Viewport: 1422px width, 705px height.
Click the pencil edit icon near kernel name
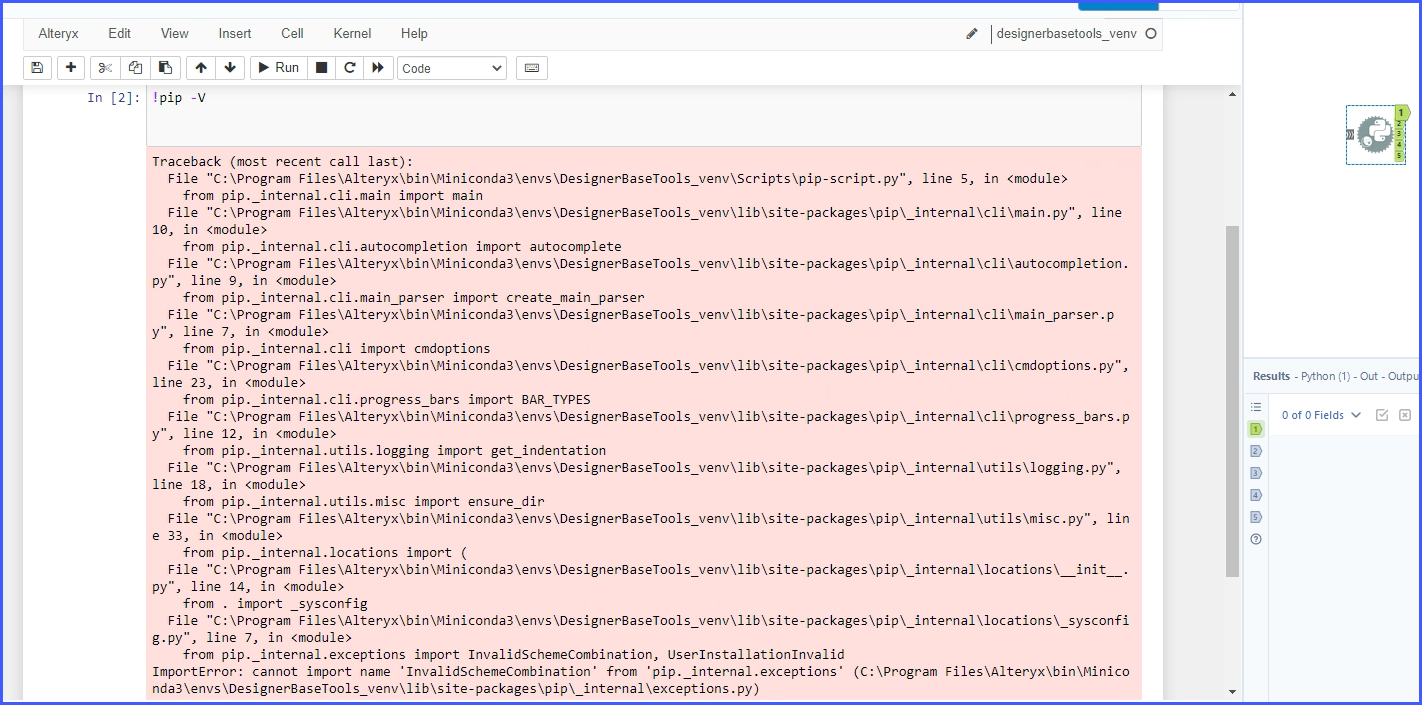[x=972, y=34]
